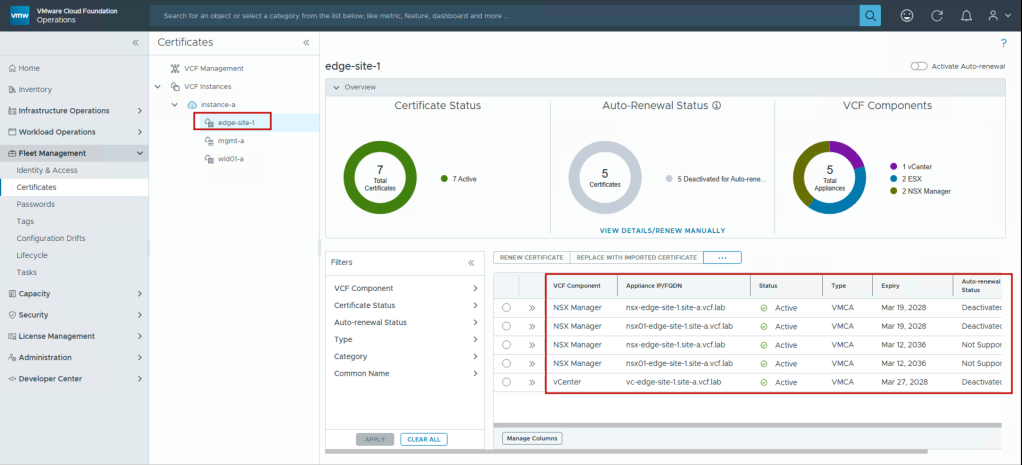Click the search magnifier button
The image size is (1022, 465).
pyautogui.click(x=870, y=16)
